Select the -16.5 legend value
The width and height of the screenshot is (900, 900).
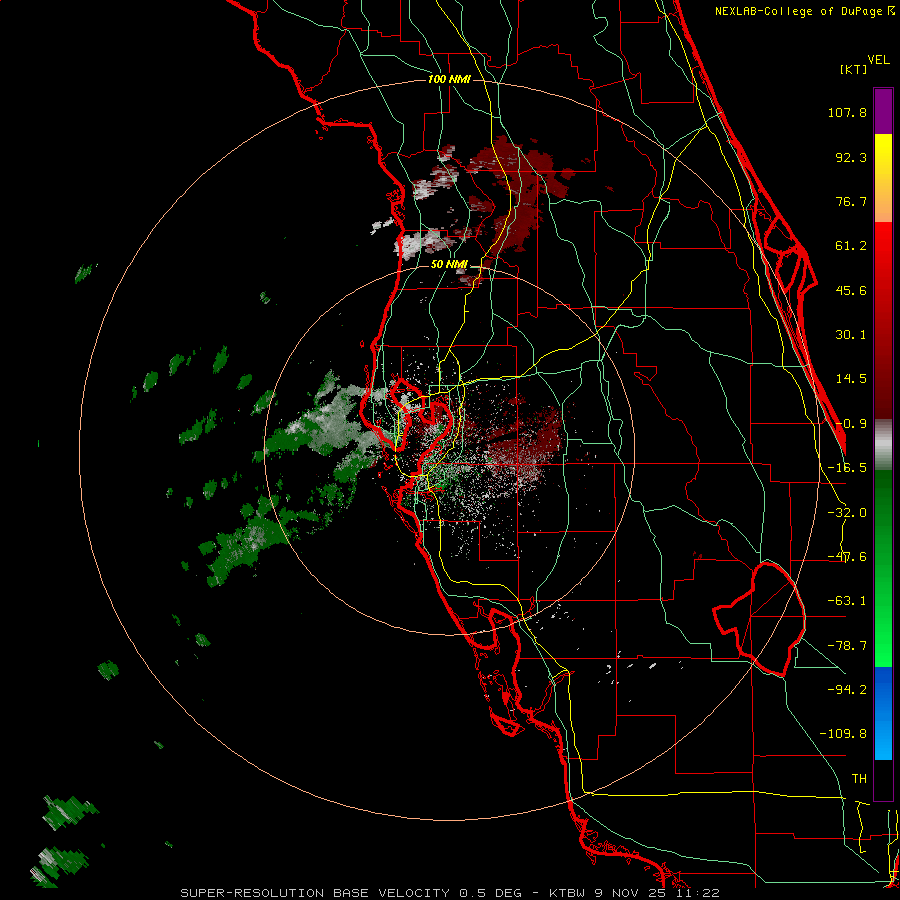click(x=847, y=468)
